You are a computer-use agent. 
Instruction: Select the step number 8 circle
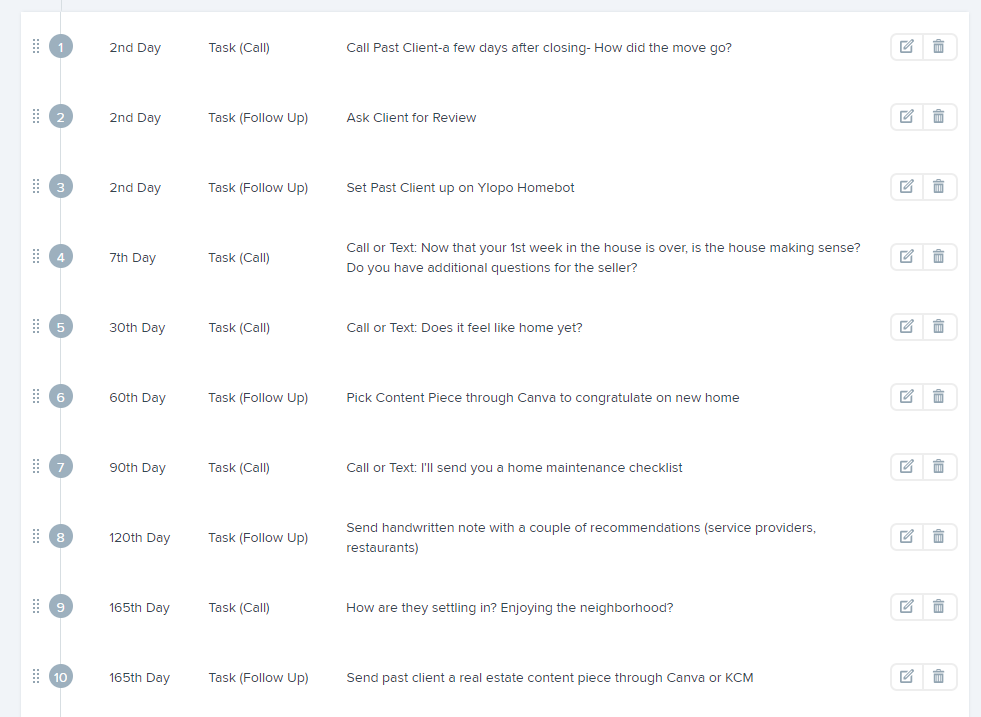tap(61, 537)
